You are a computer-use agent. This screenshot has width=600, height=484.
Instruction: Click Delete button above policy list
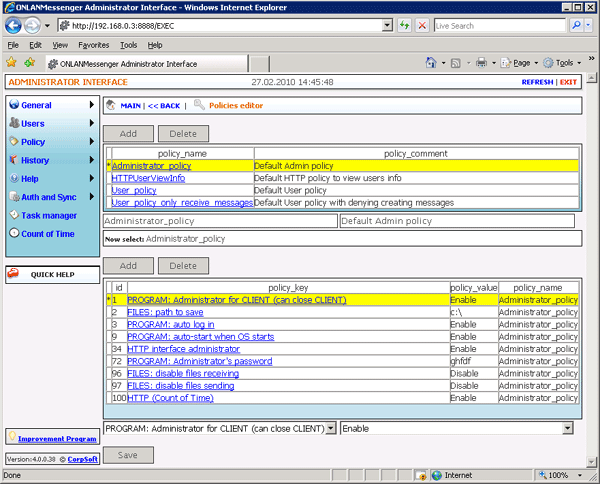(183, 134)
